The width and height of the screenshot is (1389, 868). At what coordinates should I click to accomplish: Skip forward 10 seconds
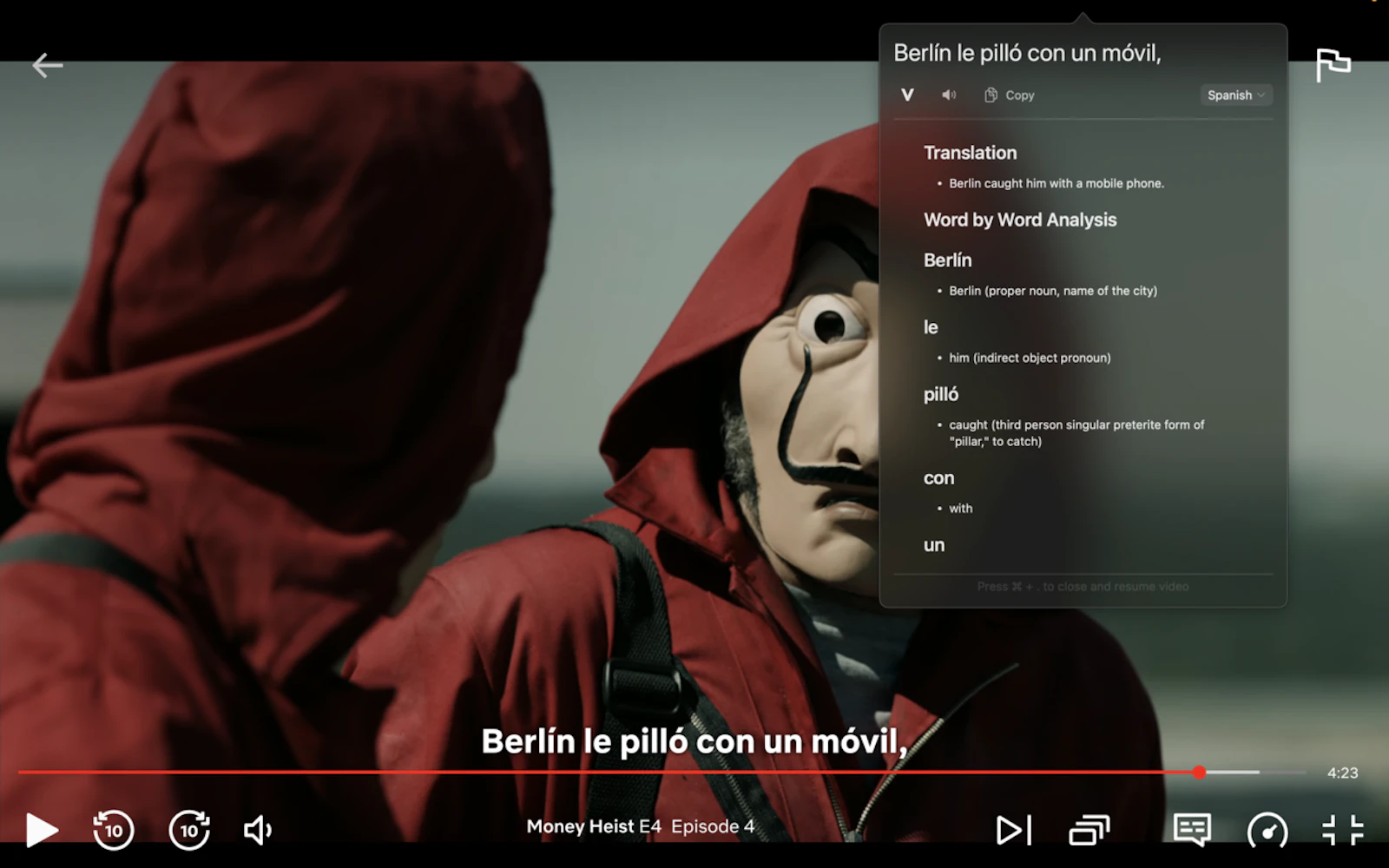(x=189, y=830)
